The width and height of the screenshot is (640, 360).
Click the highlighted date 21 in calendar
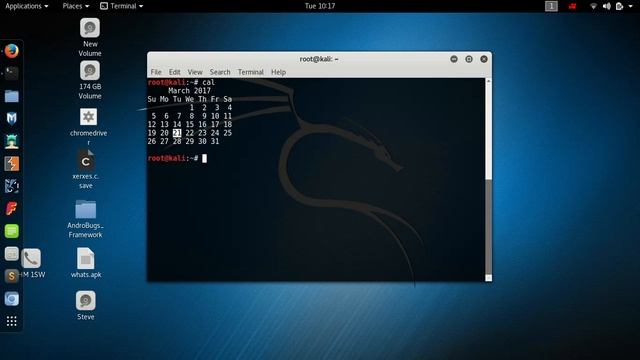177,133
